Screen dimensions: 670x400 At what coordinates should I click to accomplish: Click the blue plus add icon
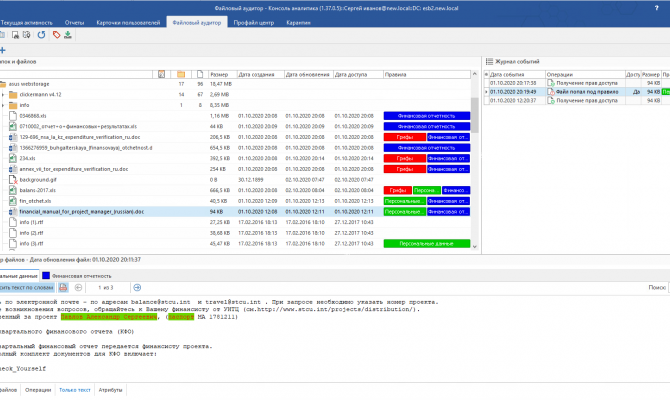click(2, 50)
